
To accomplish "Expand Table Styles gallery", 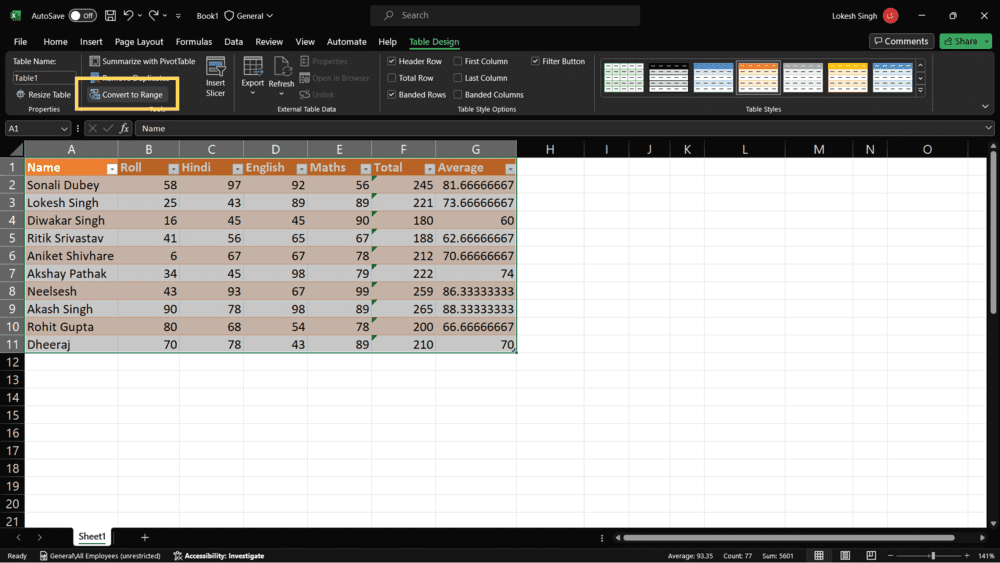I will [920, 91].
